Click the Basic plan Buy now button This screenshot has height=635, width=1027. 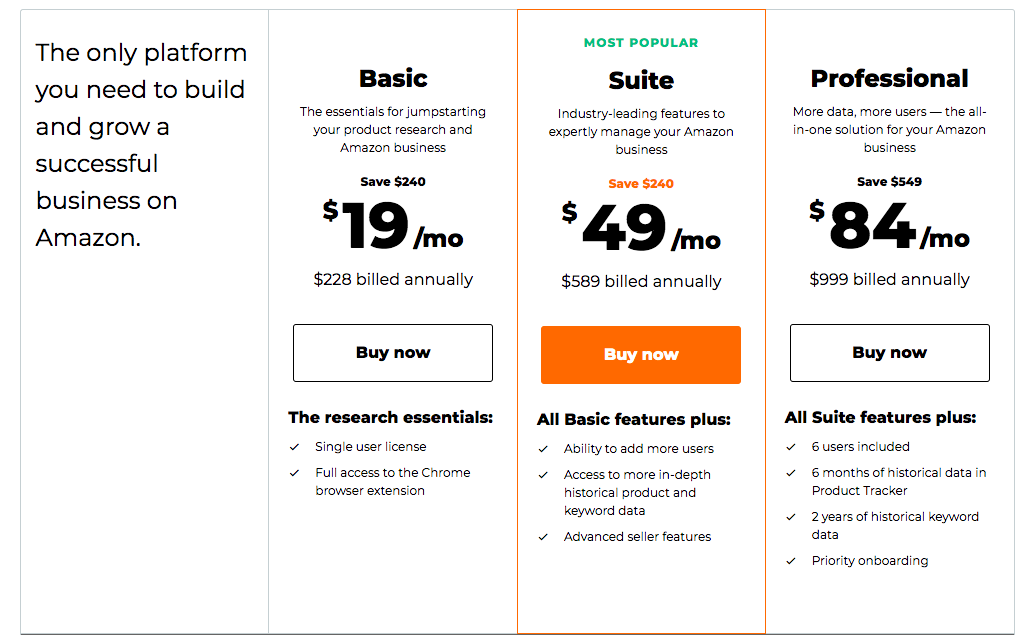tap(393, 353)
